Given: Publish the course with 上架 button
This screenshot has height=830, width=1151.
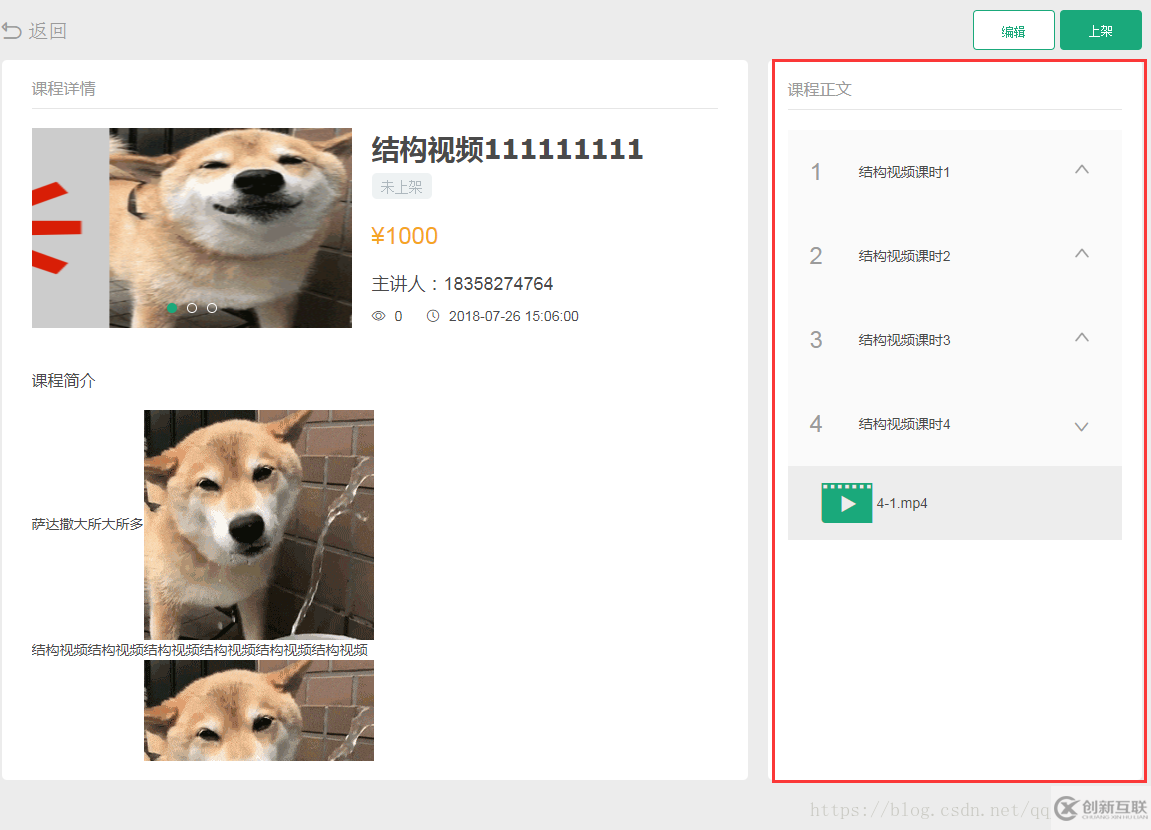Looking at the screenshot, I should tap(1100, 30).
